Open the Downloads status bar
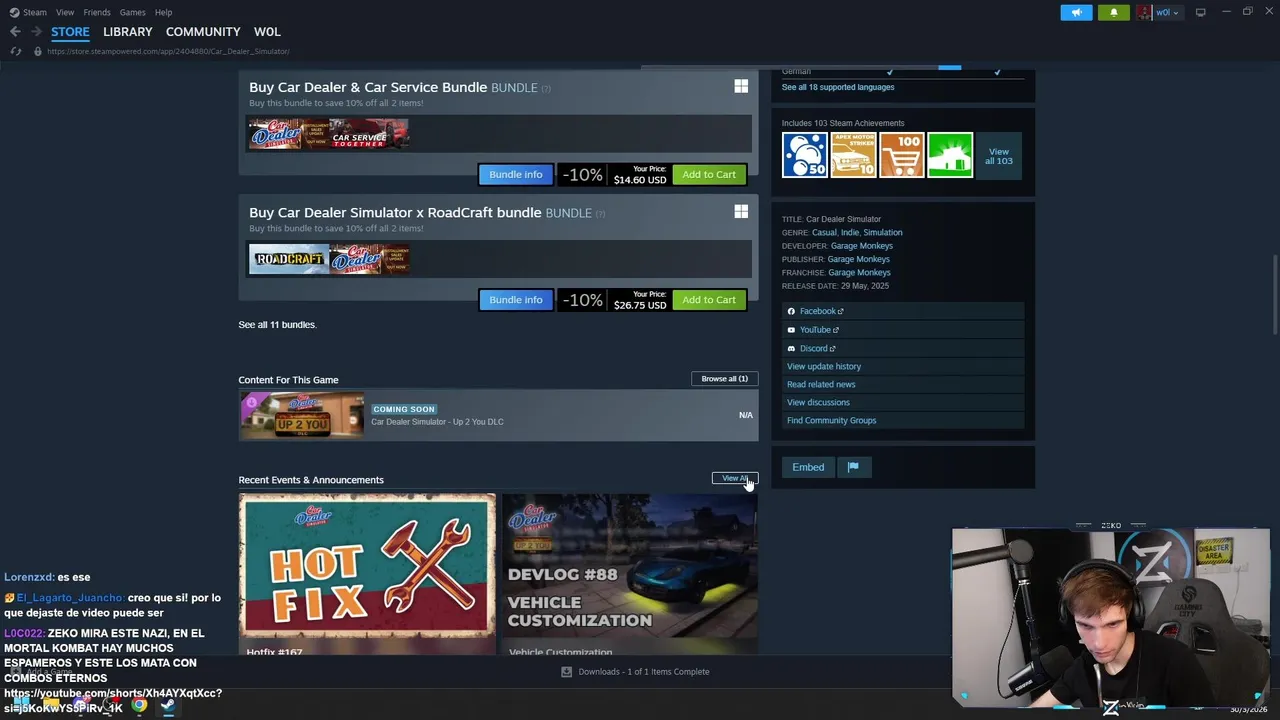1280x720 pixels. pos(636,672)
